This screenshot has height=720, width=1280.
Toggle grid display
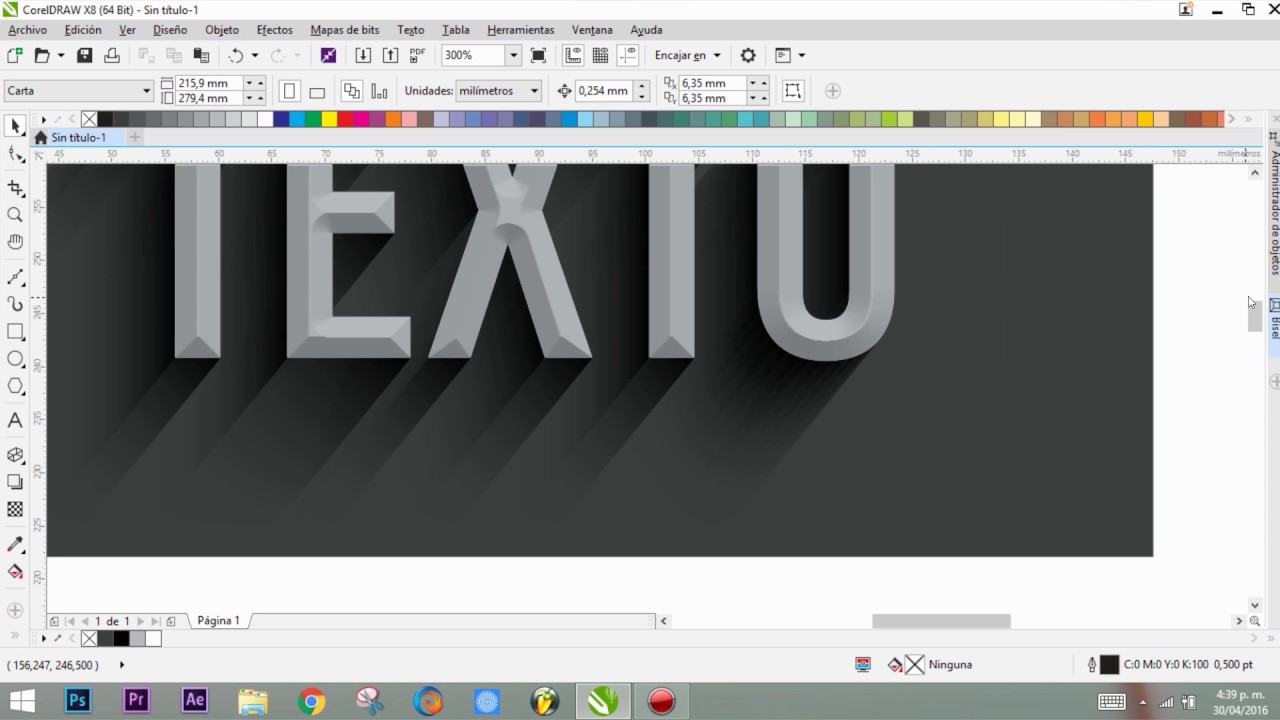coord(600,56)
